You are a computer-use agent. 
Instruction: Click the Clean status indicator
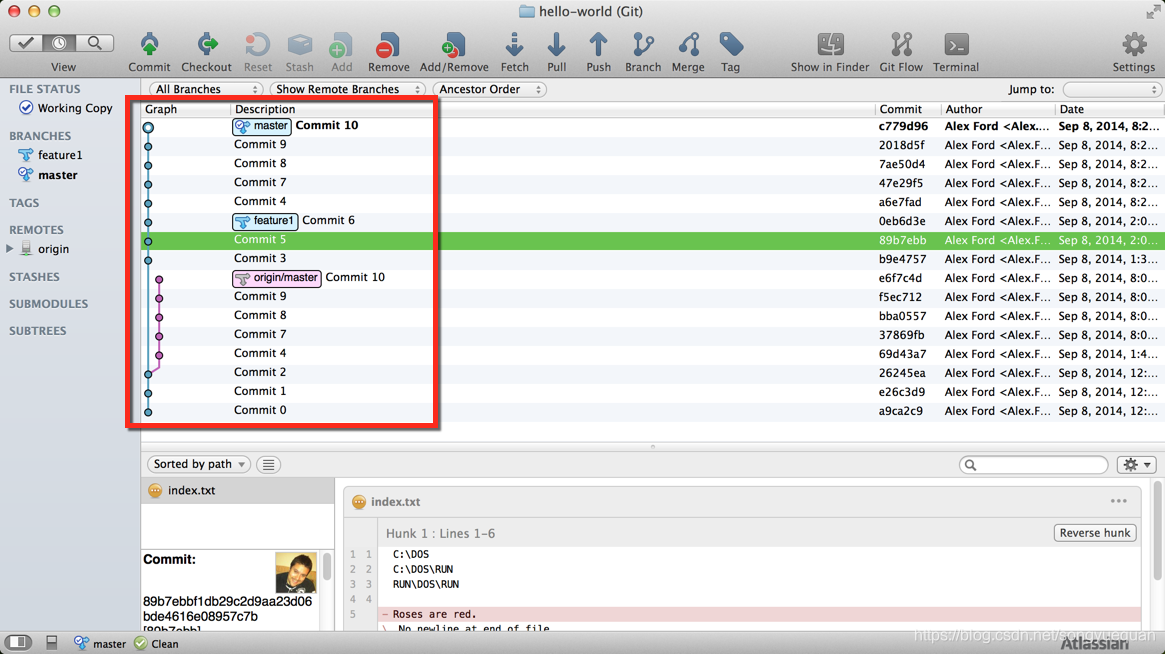[157, 644]
